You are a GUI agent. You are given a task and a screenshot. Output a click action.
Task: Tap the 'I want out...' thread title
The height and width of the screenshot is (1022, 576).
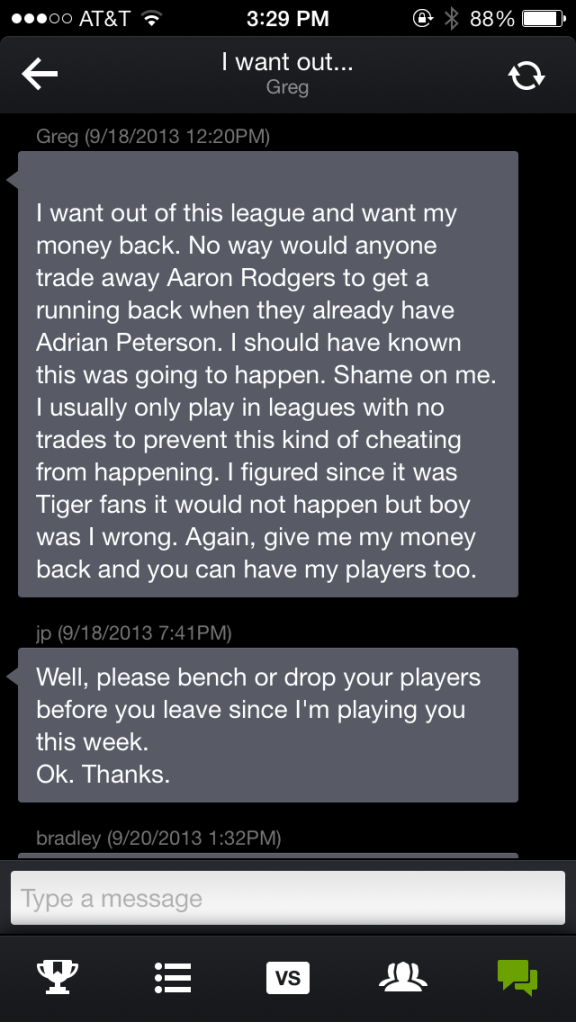point(287,63)
